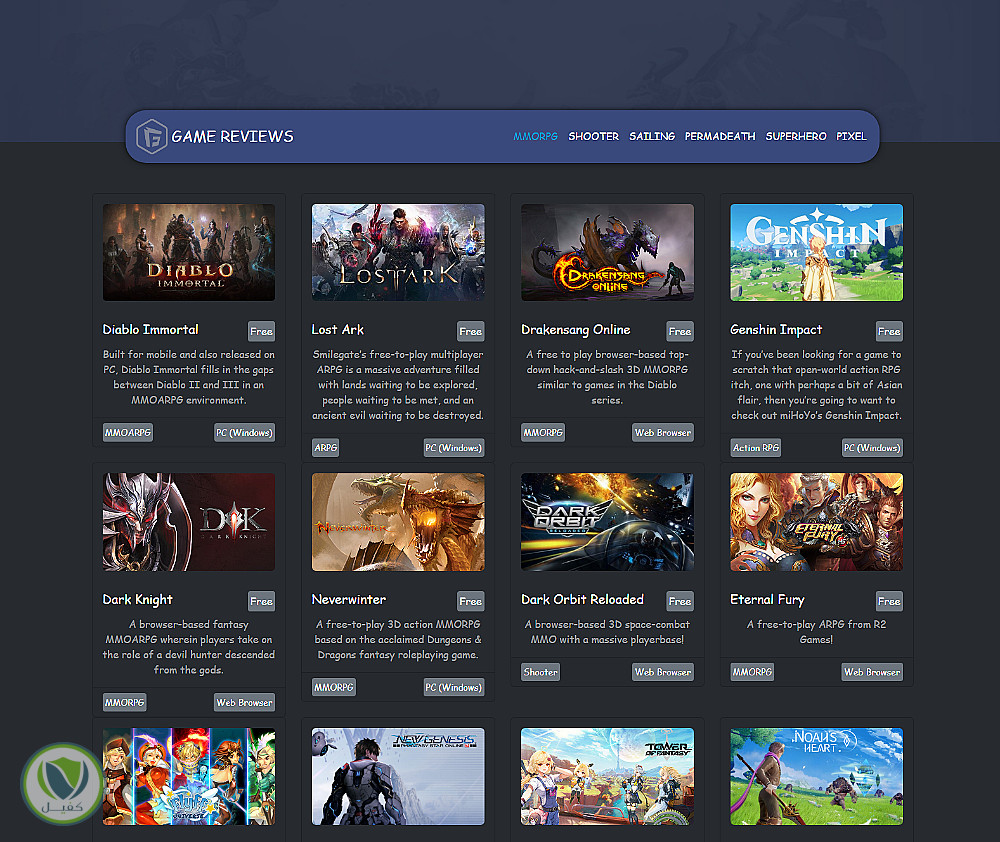The image size is (1000, 842).
Task: Click the Free badge on Eternal Fury
Action: click(x=889, y=602)
